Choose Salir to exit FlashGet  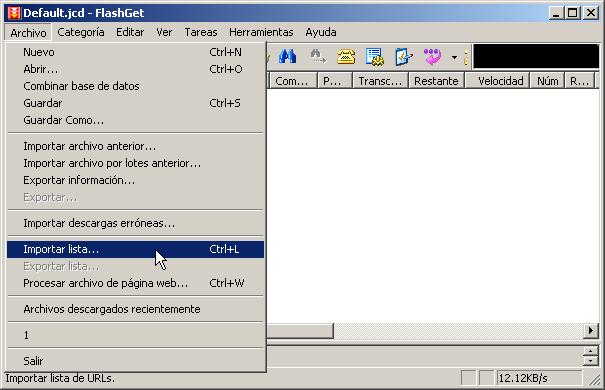[135, 361]
